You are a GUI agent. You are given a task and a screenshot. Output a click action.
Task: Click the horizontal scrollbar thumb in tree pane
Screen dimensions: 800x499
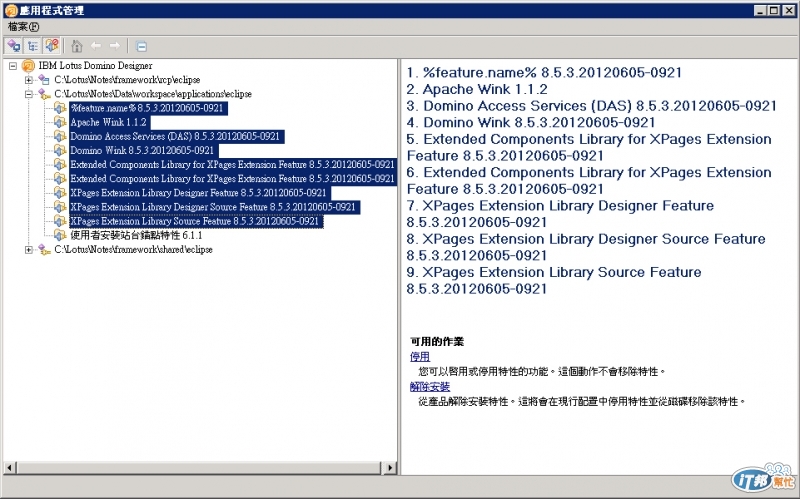tap(199, 467)
